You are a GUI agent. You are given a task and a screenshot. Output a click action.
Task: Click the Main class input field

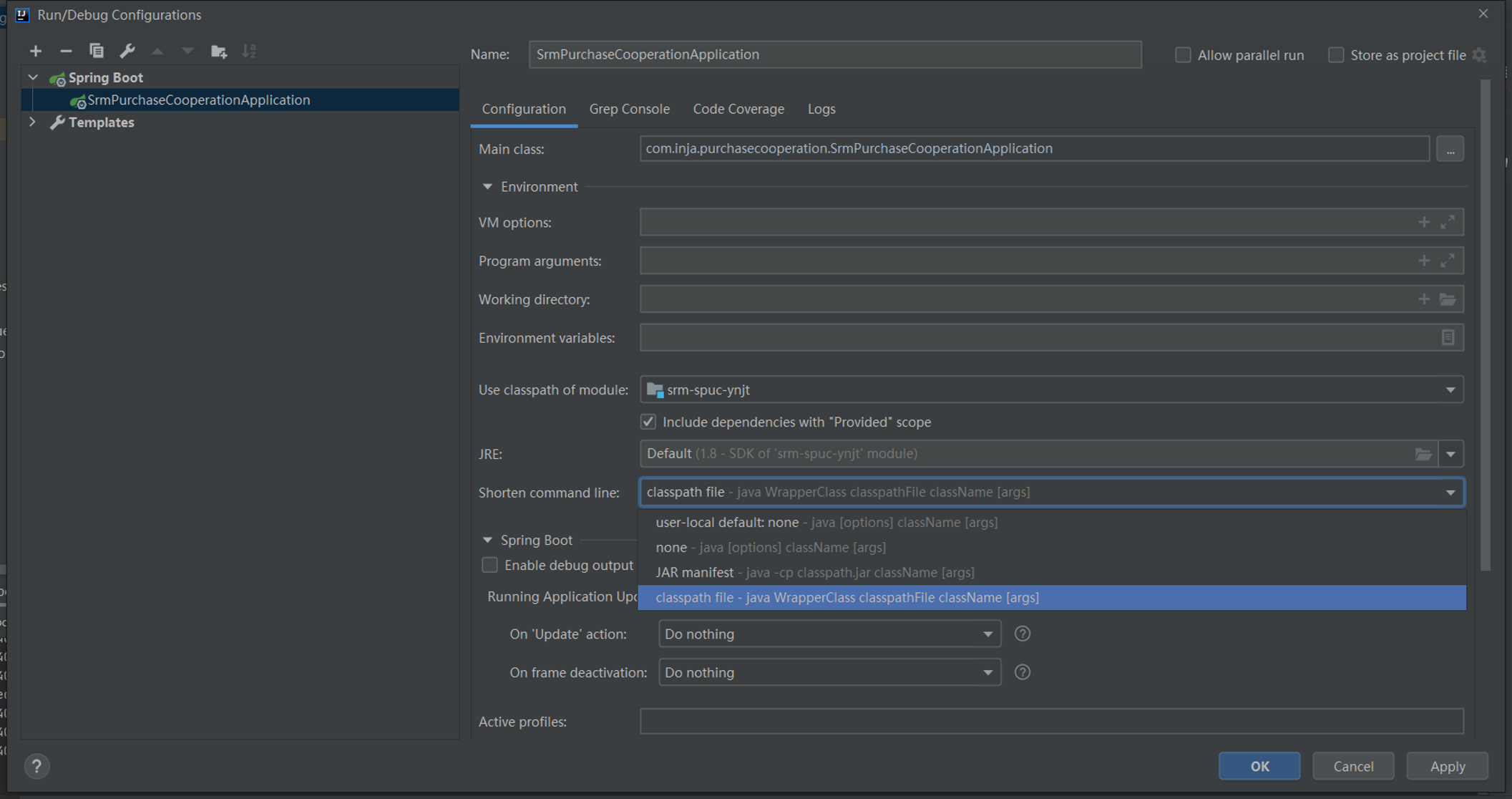(1035, 148)
